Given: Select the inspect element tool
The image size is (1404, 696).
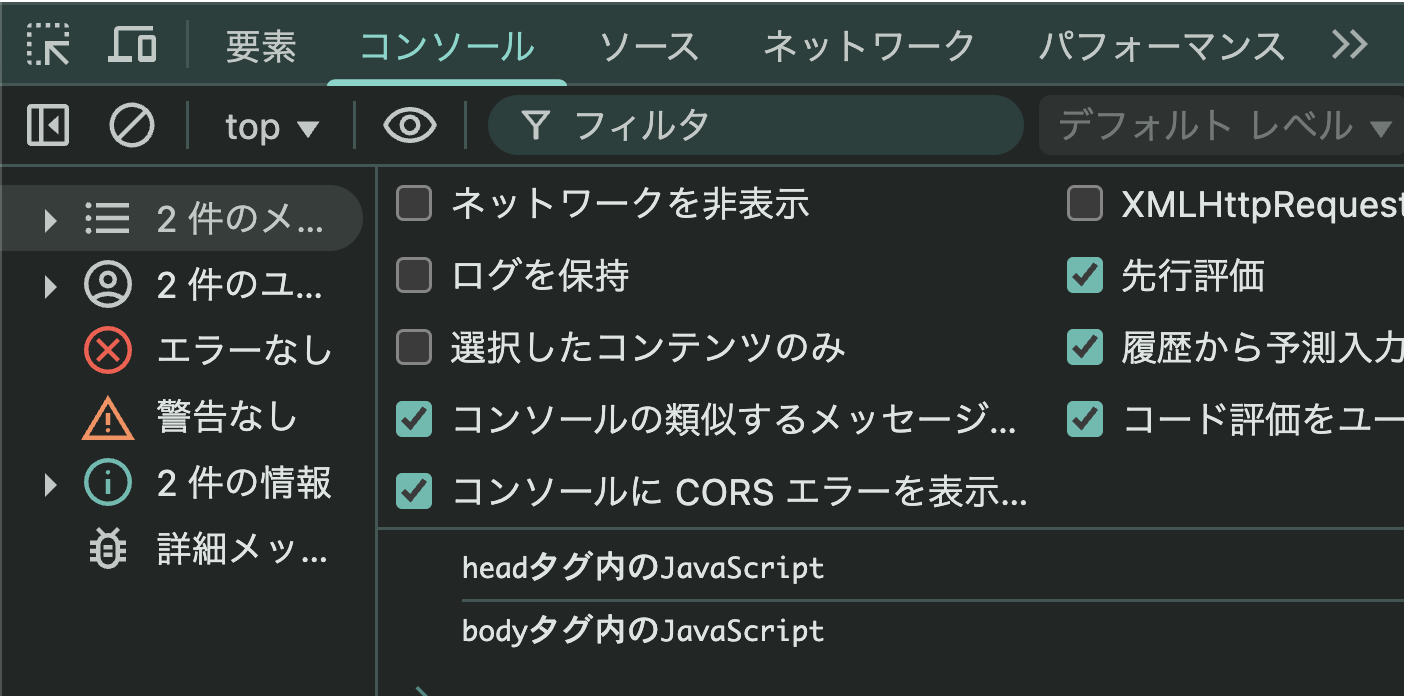Looking at the screenshot, I should [x=46, y=44].
